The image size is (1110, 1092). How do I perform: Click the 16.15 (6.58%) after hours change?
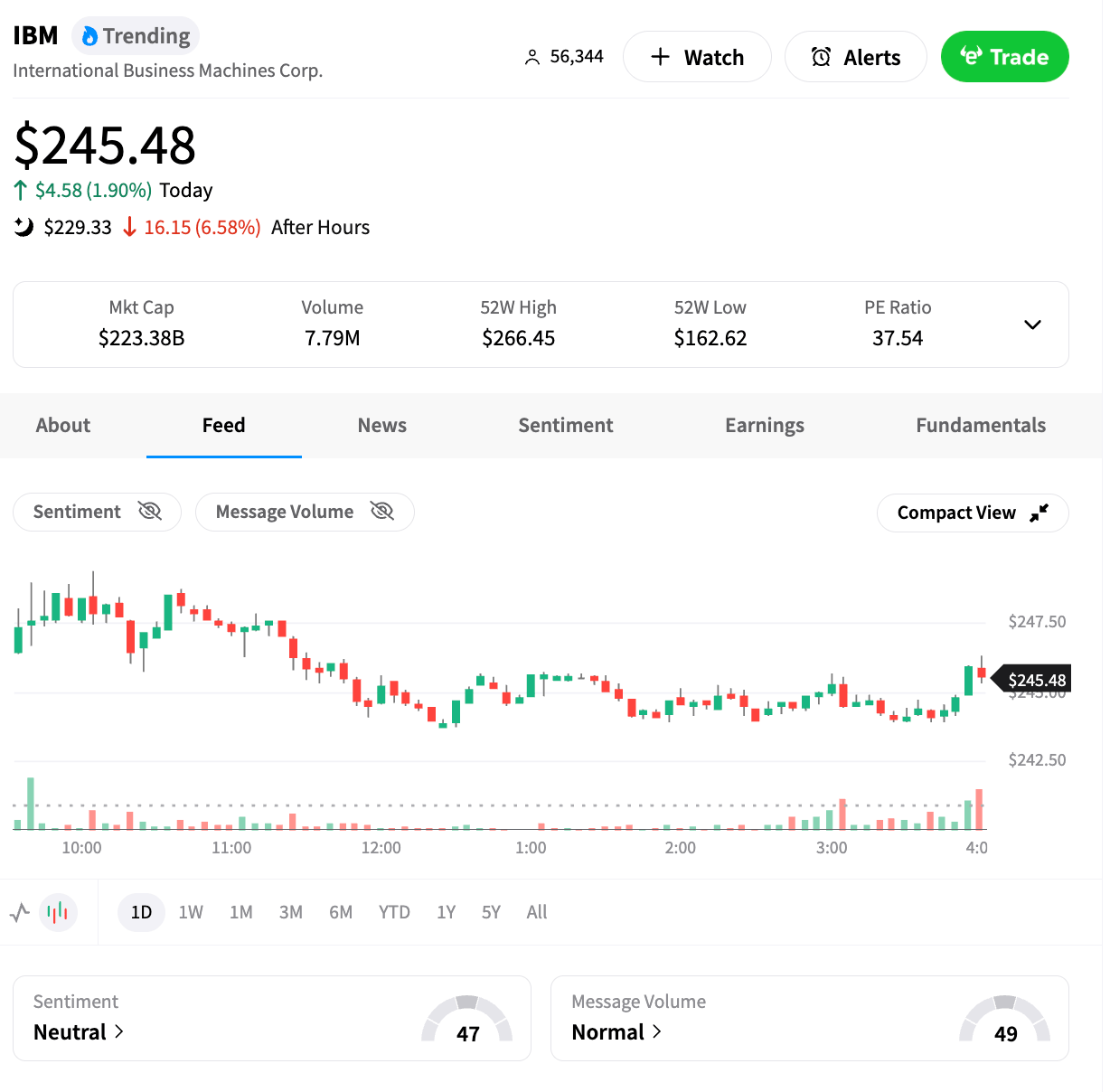click(202, 228)
